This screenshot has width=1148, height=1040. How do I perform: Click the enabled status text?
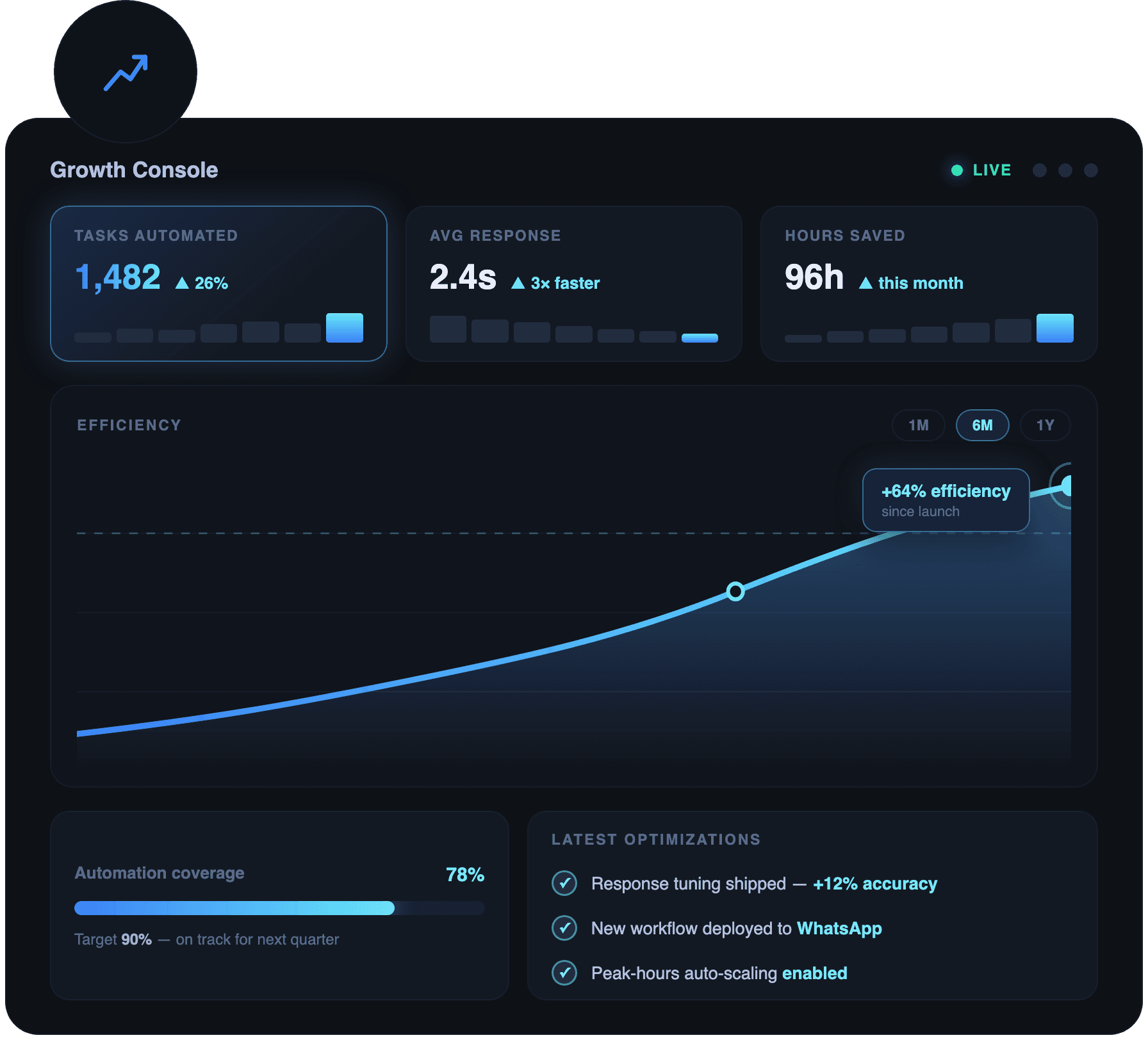[815, 973]
